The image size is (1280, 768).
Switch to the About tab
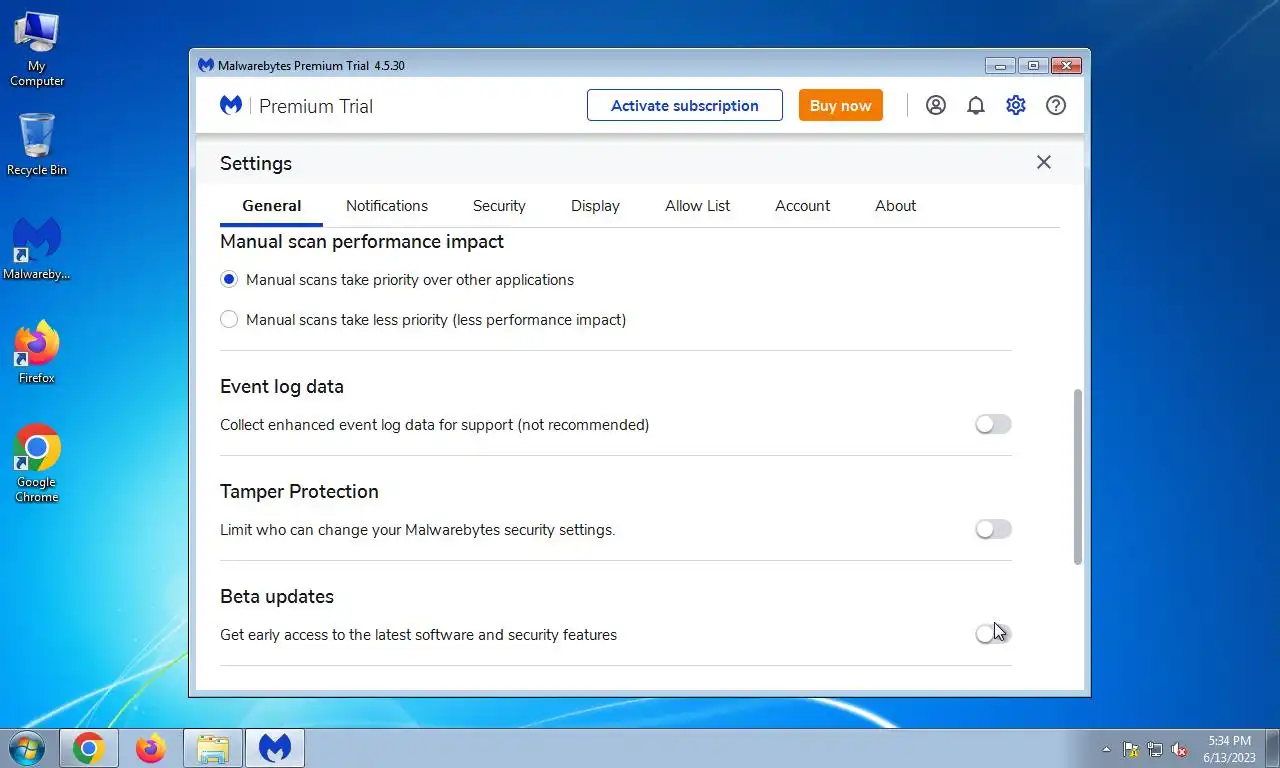[x=895, y=206]
